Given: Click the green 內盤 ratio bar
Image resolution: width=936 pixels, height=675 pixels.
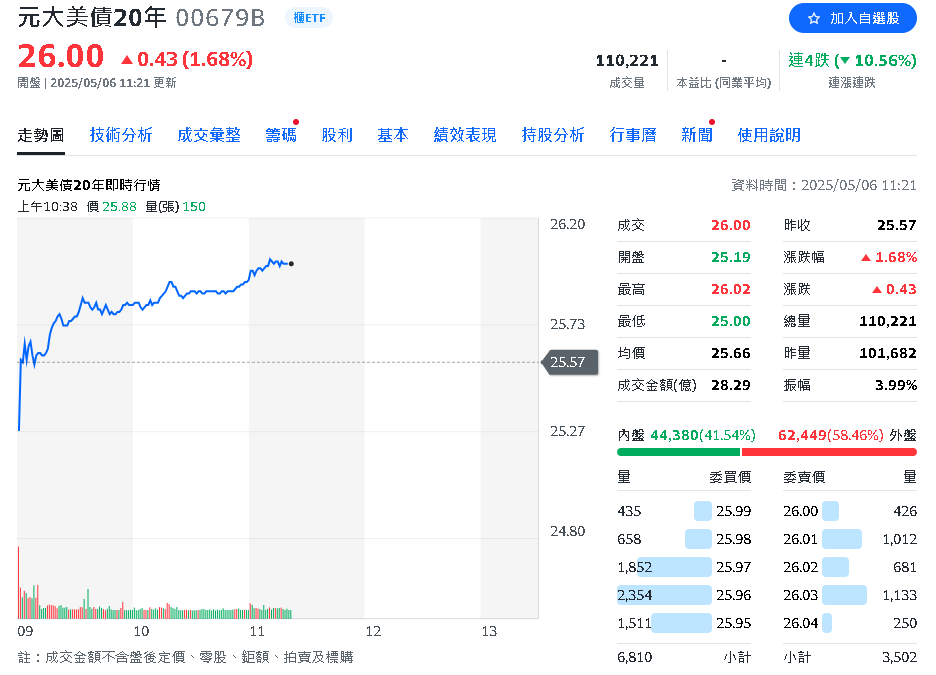Looking at the screenshot, I should 678,452.
